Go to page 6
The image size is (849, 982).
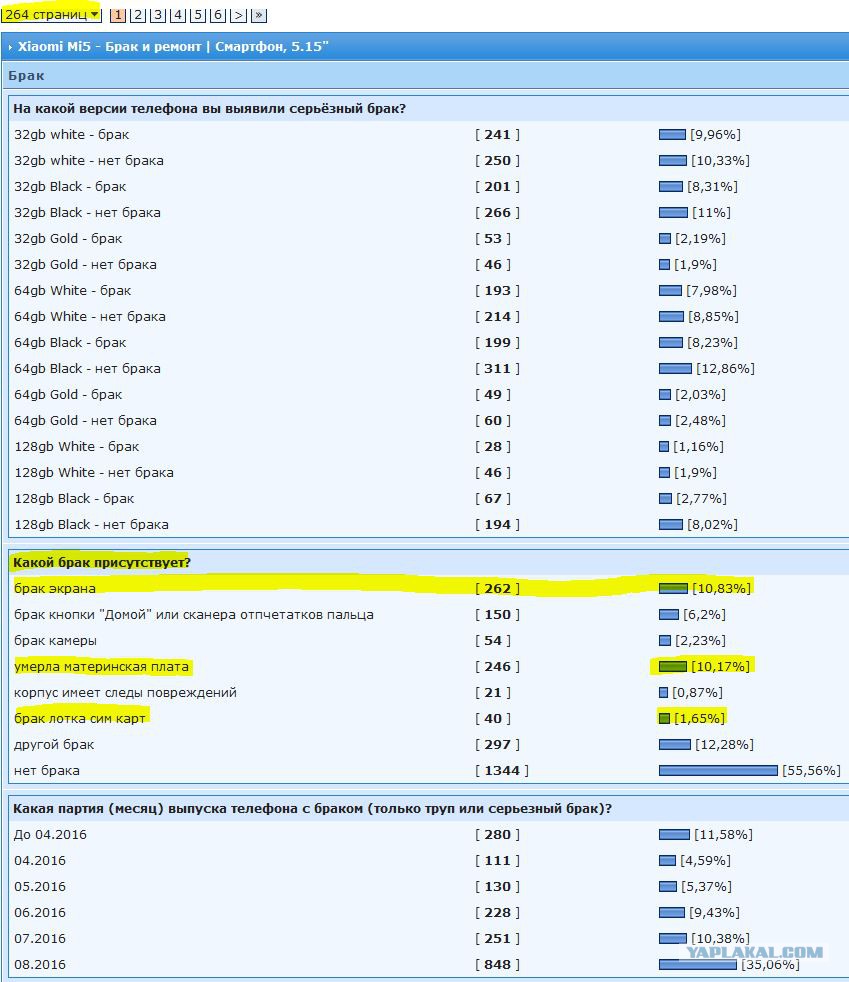coord(217,15)
